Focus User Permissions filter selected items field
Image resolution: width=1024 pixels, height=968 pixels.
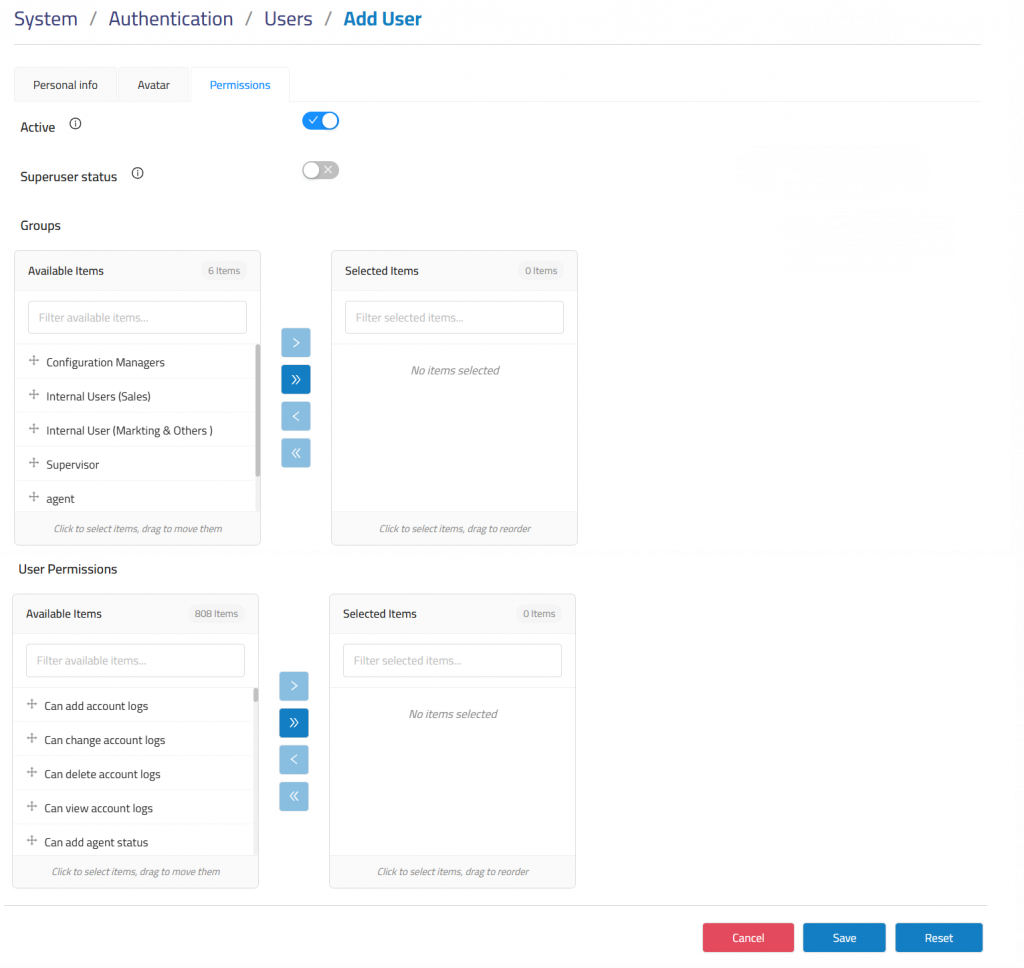click(x=452, y=660)
